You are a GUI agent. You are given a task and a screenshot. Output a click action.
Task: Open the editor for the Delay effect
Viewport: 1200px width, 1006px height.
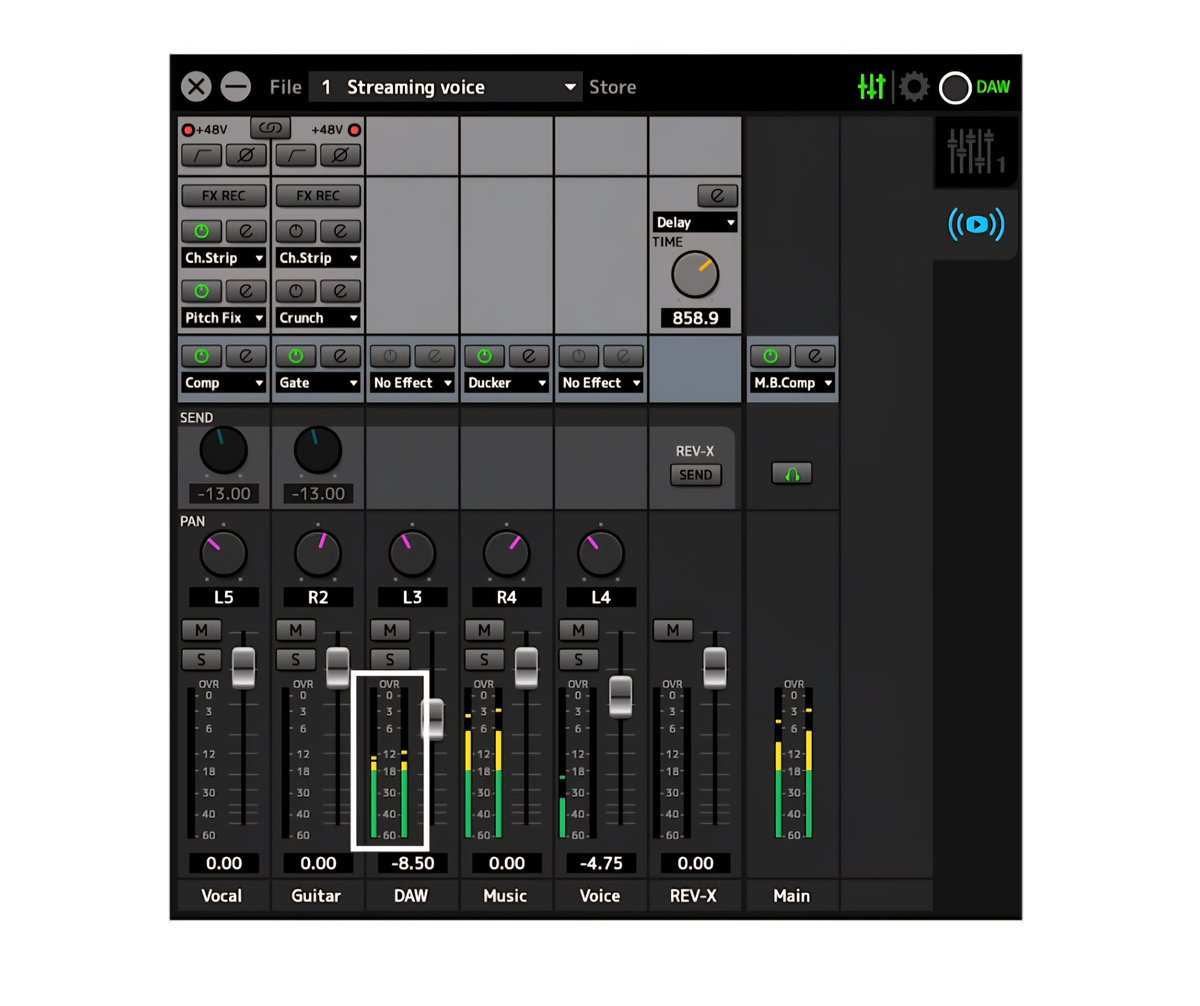717,196
